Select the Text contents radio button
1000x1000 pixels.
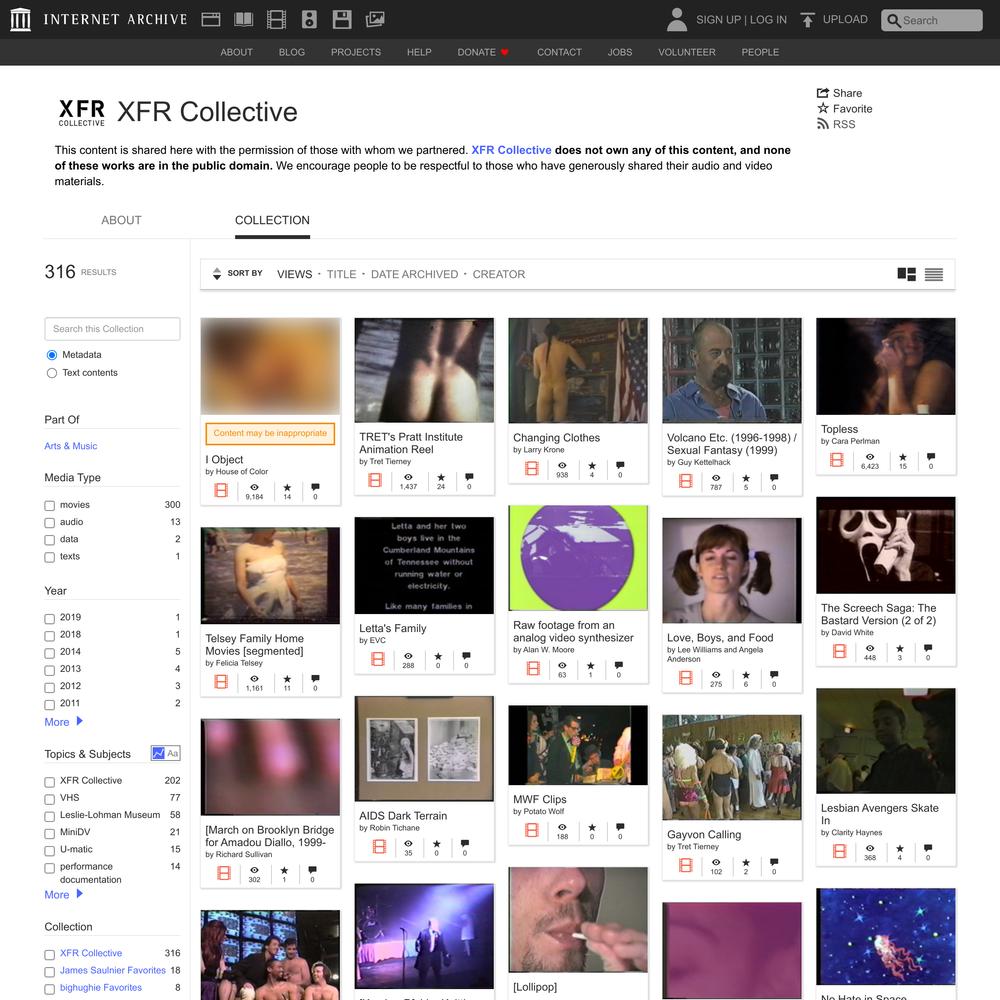pyautogui.click(x=52, y=373)
